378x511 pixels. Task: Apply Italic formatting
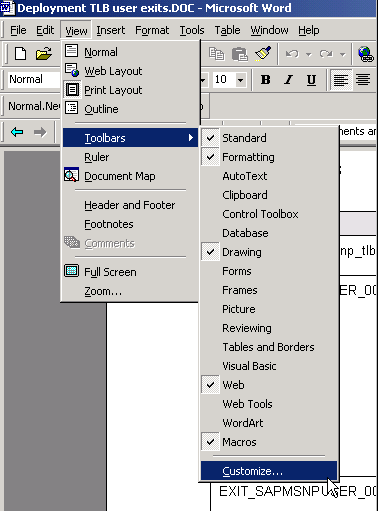pyautogui.click(x=288, y=80)
